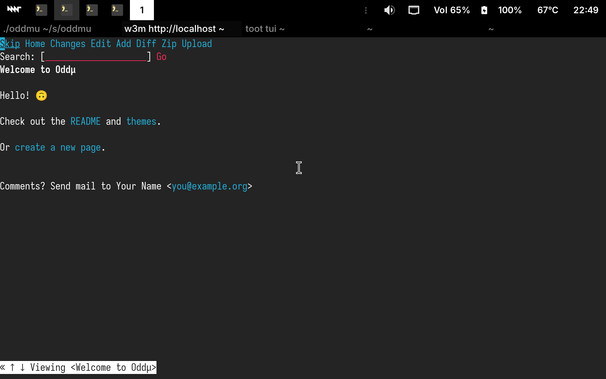This screenshot has width=606, height=379.
Task: Open the Upload link
Action: (x=197, y=44)
